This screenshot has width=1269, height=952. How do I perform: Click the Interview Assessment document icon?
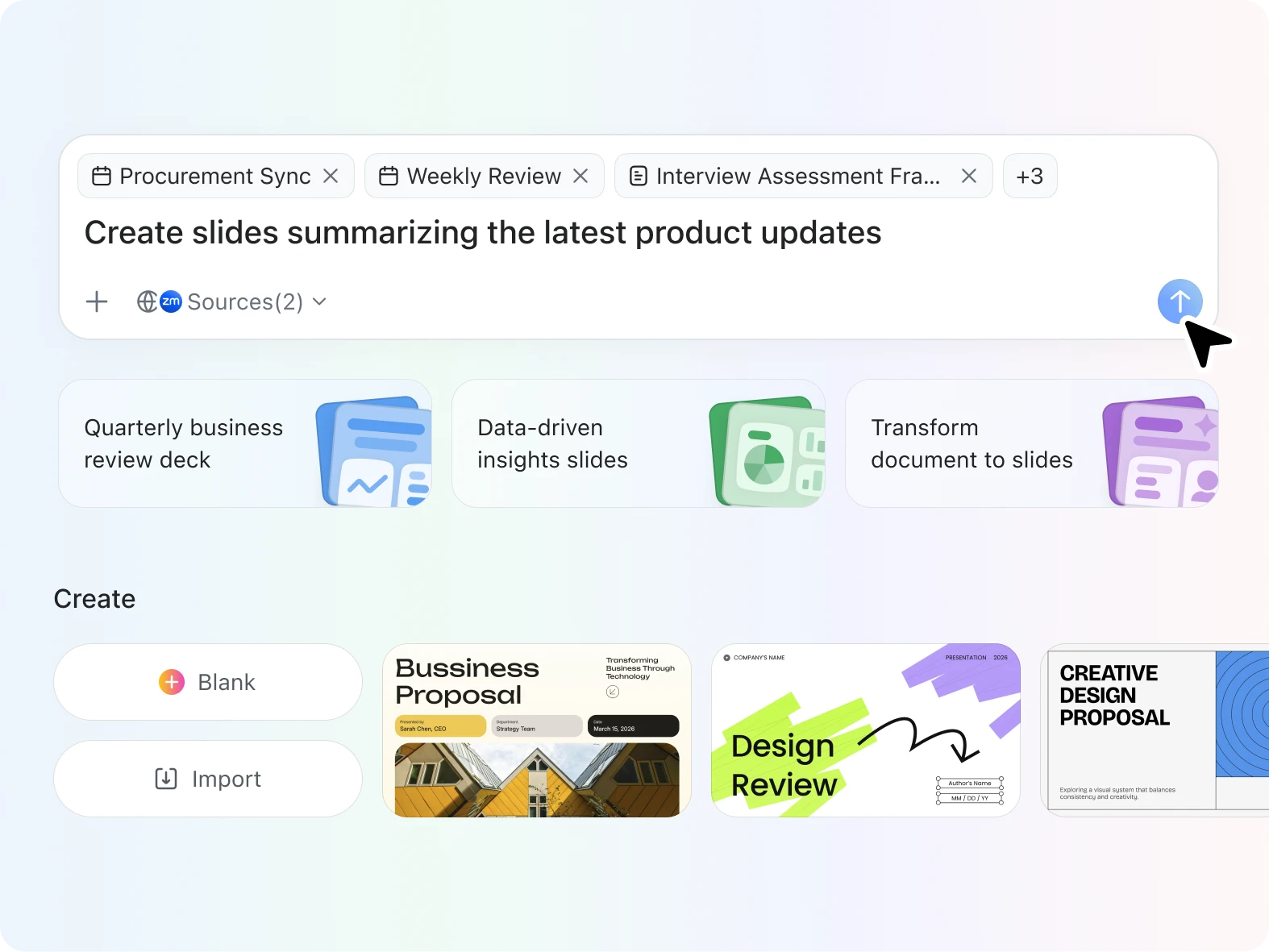[x=638, y=176]
